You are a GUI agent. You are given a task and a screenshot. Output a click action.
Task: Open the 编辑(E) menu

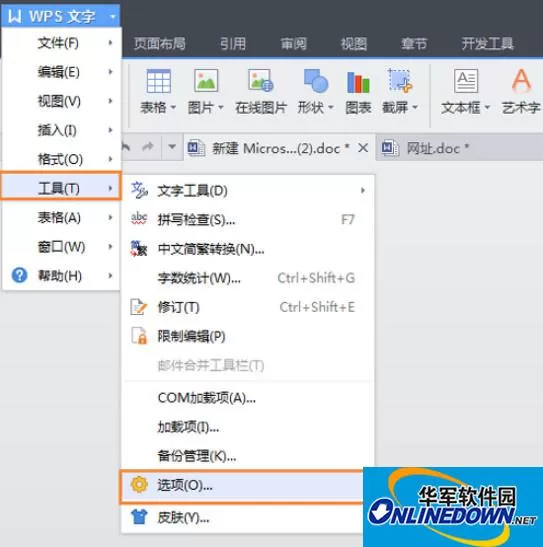[x=61, y=72]
